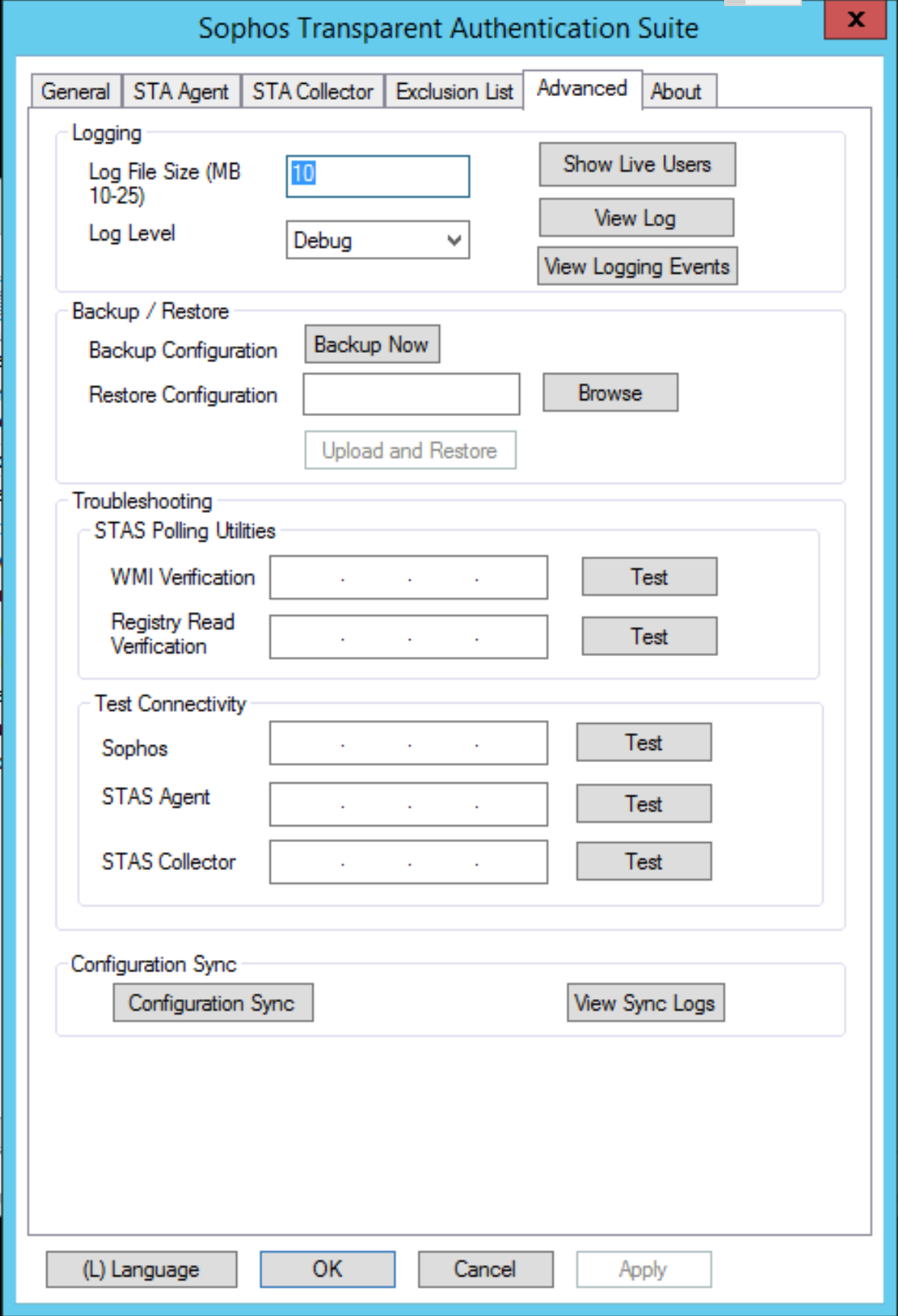Open the STA Agent tab
The height and width of the screenshot is (1316, 898).
pos(181,91)
